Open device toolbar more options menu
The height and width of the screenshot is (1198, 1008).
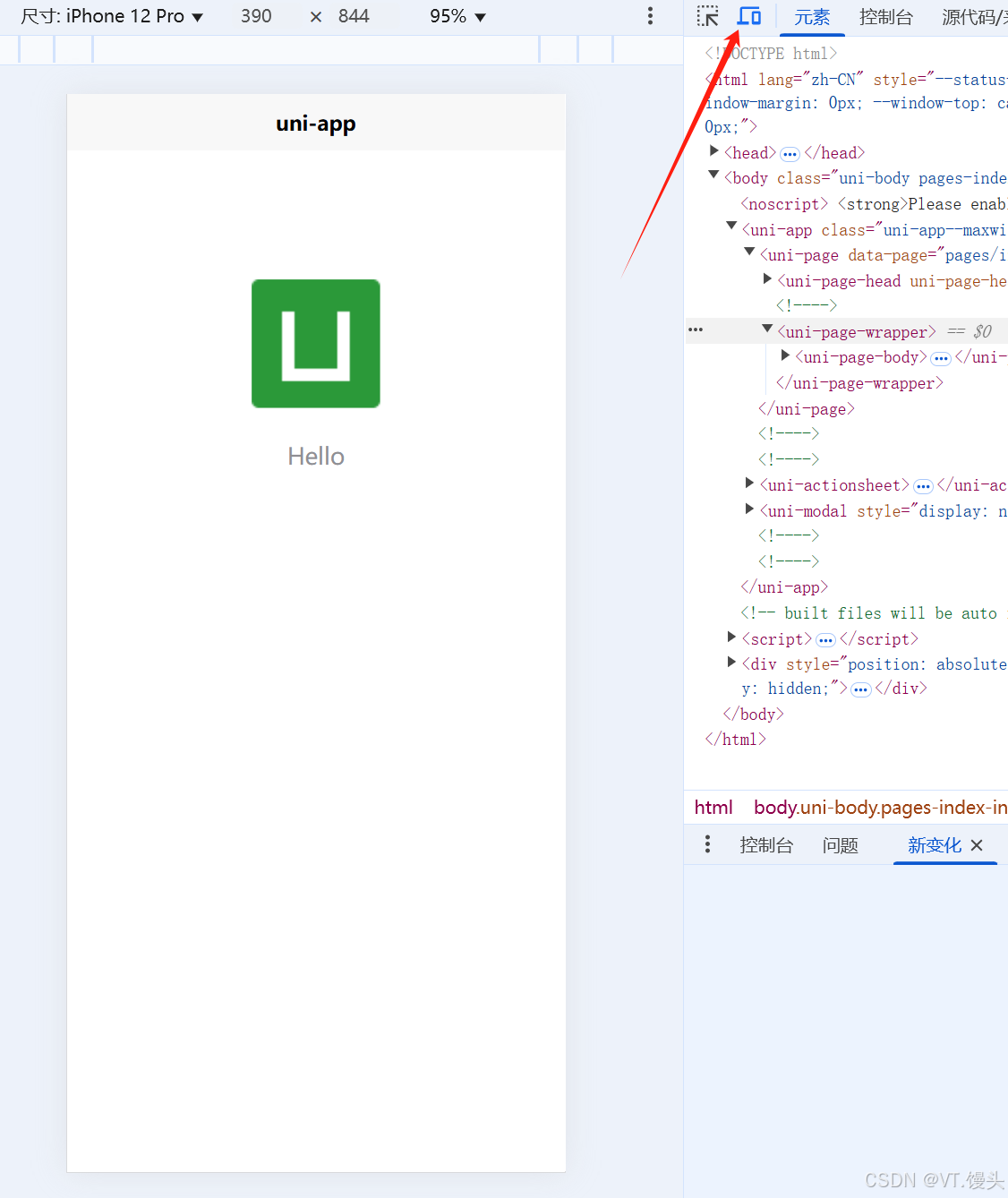[650, 16]
